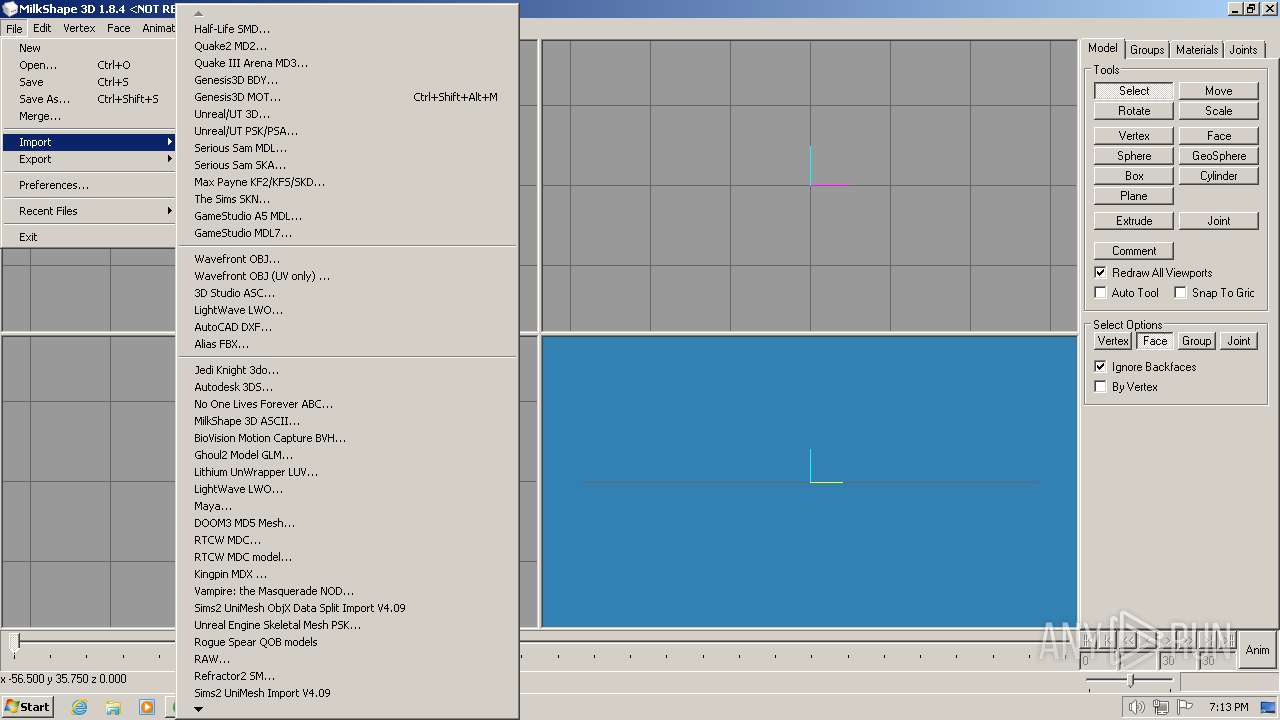Open the Vertex menu

80,28
